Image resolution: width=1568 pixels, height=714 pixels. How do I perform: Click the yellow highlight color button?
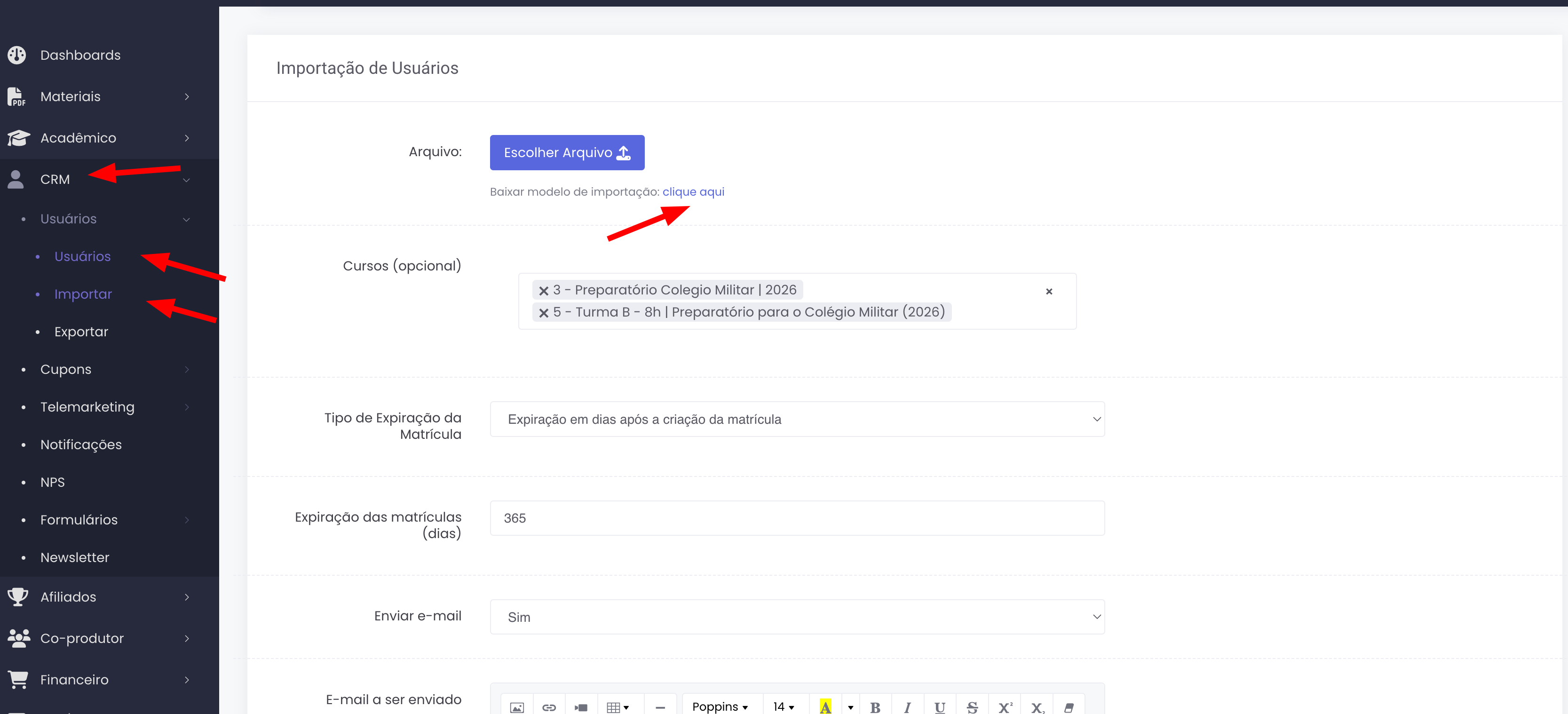pos(825,706)
